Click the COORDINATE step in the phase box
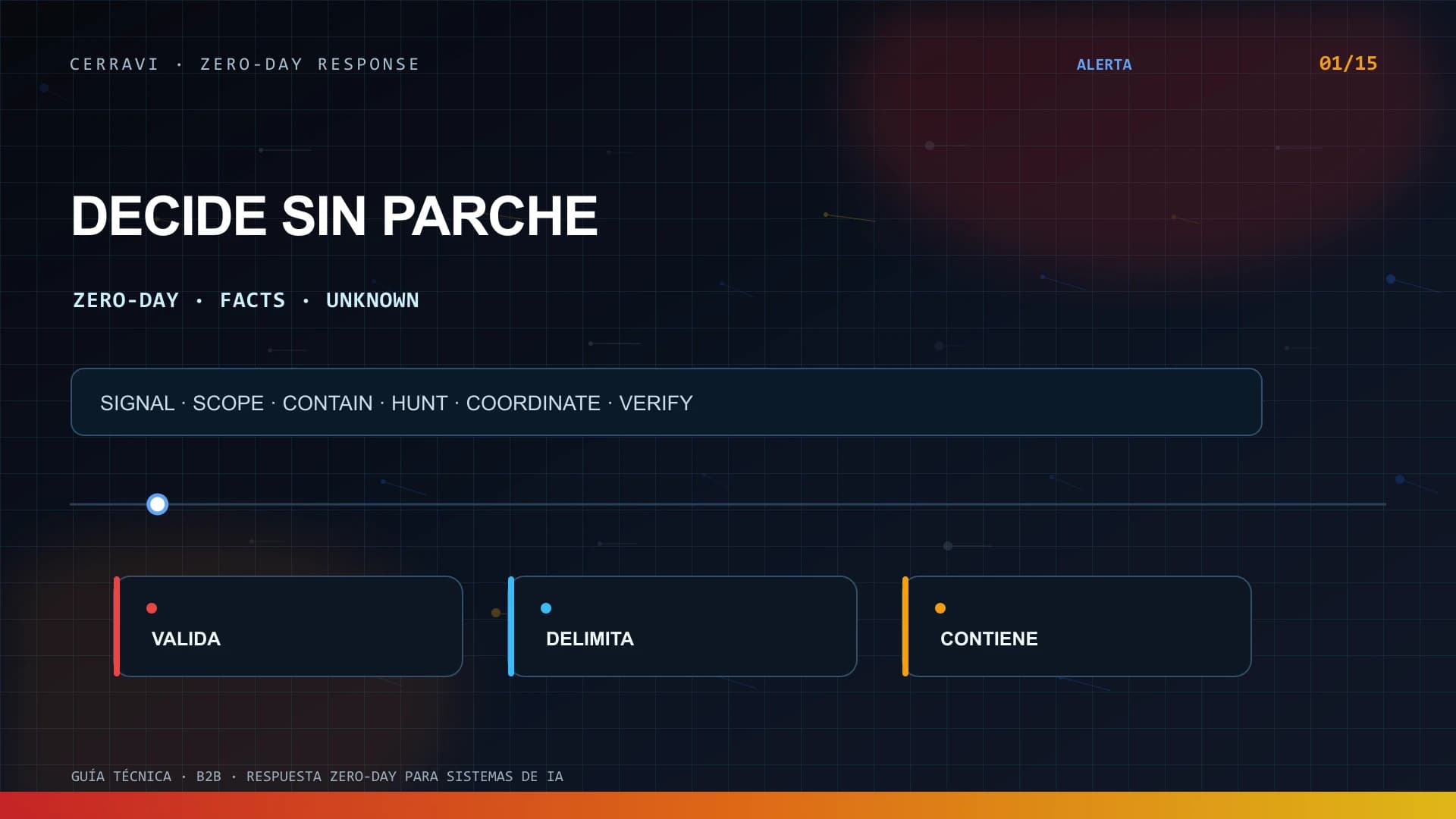1456x819 pixels. click(x=533, y=403)
